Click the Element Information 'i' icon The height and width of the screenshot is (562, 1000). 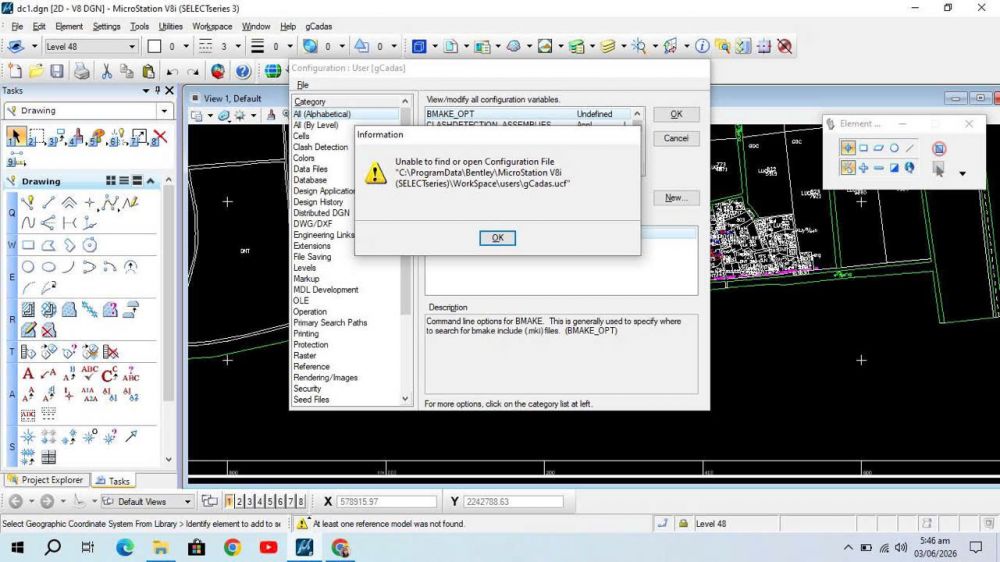pyautogui.click(x=702, y=46)
